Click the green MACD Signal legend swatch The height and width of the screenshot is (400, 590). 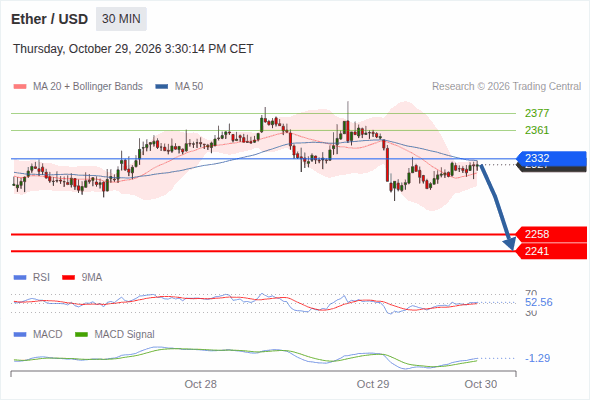[81, 335]
